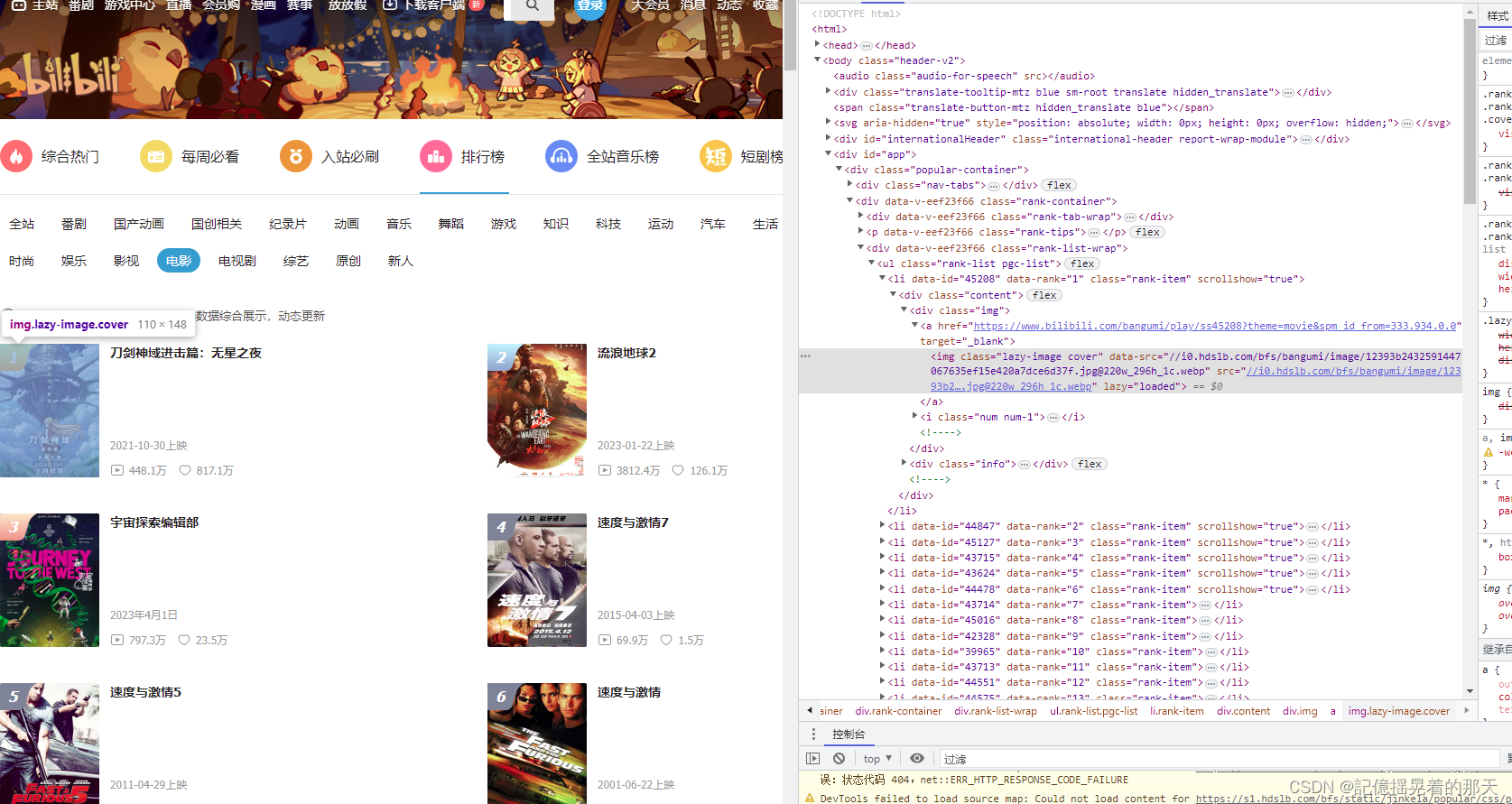Click the 排行榜 pink chart icon

436,156
